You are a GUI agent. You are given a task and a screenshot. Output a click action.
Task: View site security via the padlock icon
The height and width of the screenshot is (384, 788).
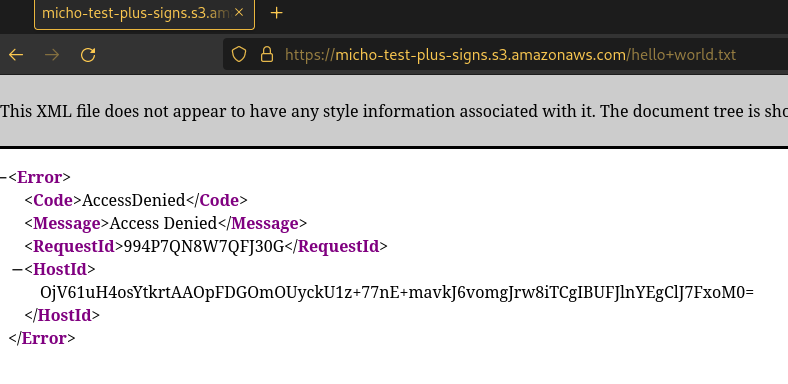(266, 54)
